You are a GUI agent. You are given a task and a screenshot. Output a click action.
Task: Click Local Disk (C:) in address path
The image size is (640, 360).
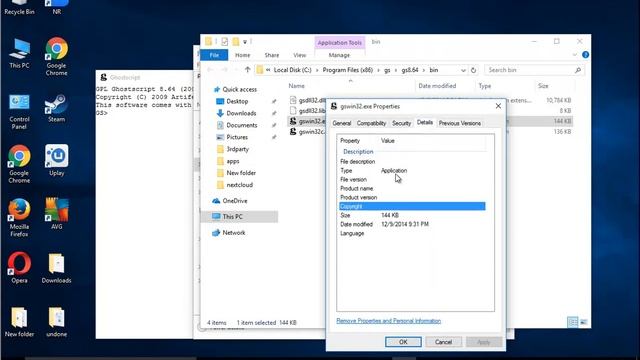292,70
